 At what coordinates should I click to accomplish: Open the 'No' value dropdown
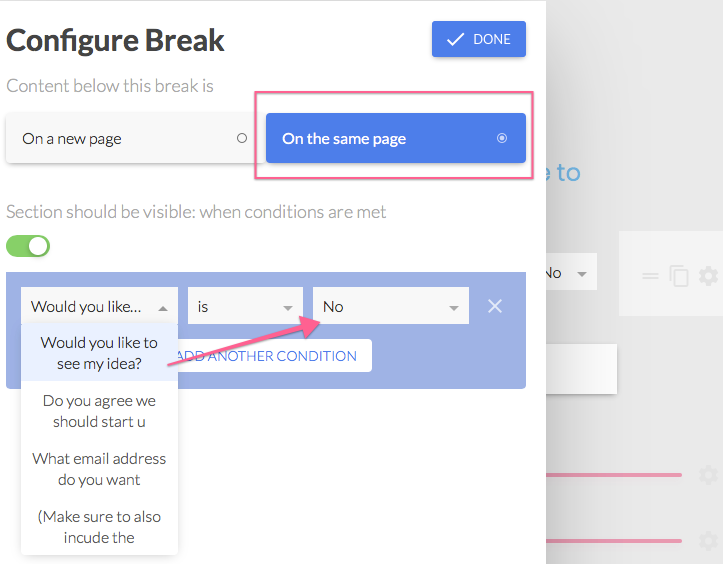point(391,306)
